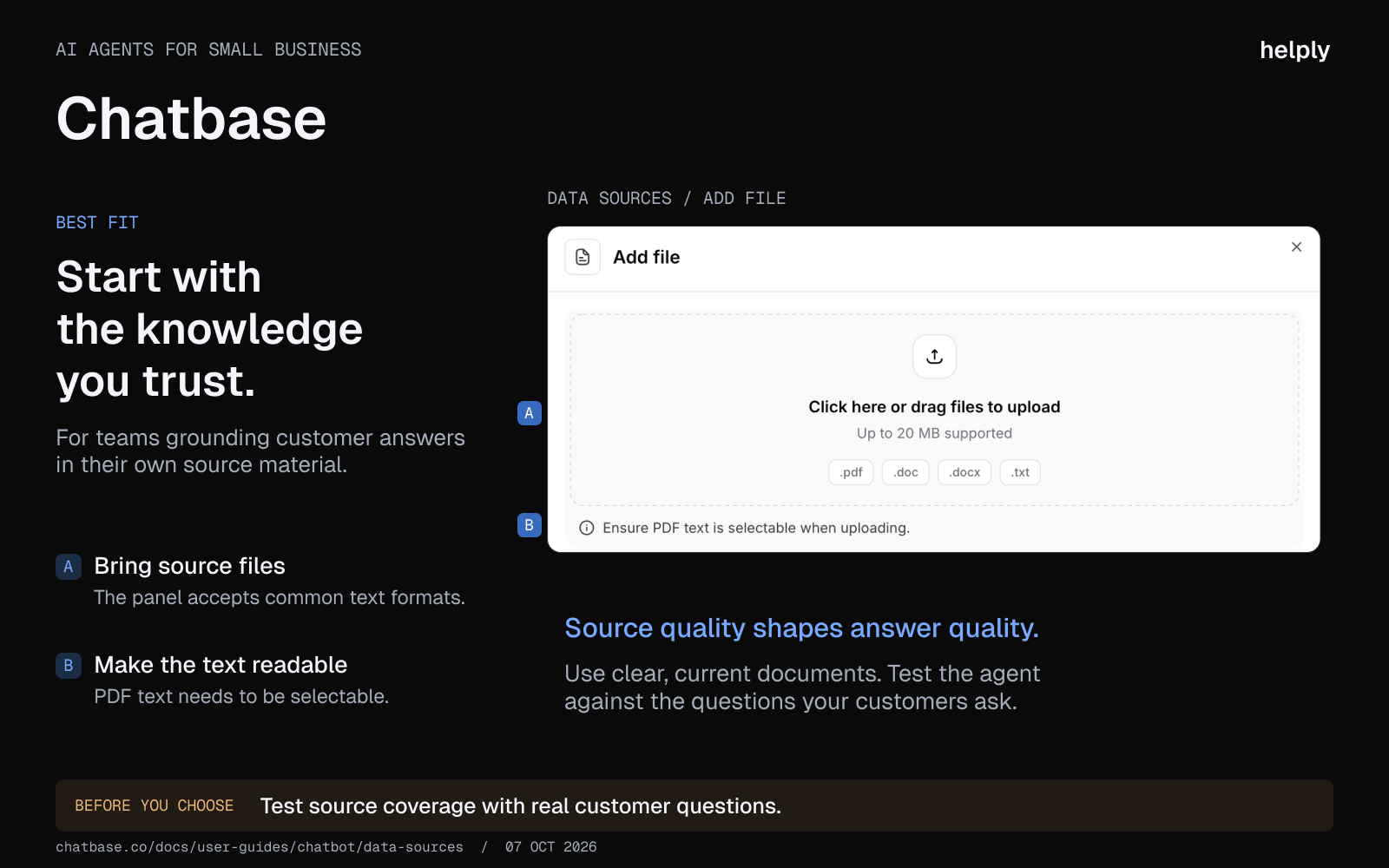This screenshot has height=868, width=1389.
Task: Click the 'Chatbase' heading
Action: click(191, 119)
